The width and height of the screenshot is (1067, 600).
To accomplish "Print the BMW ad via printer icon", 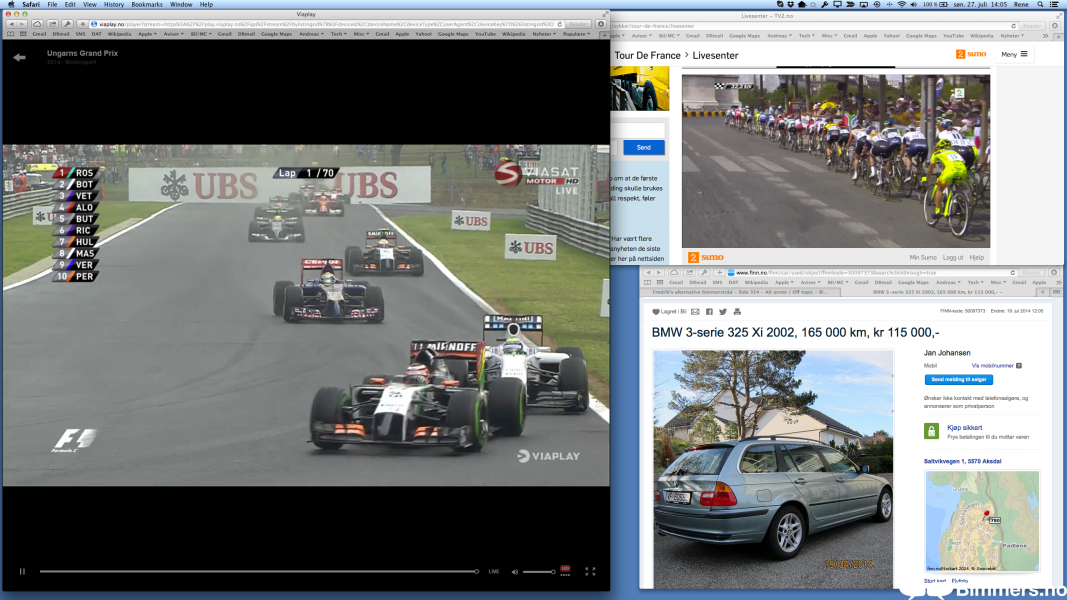I will (x=737, y=312).
